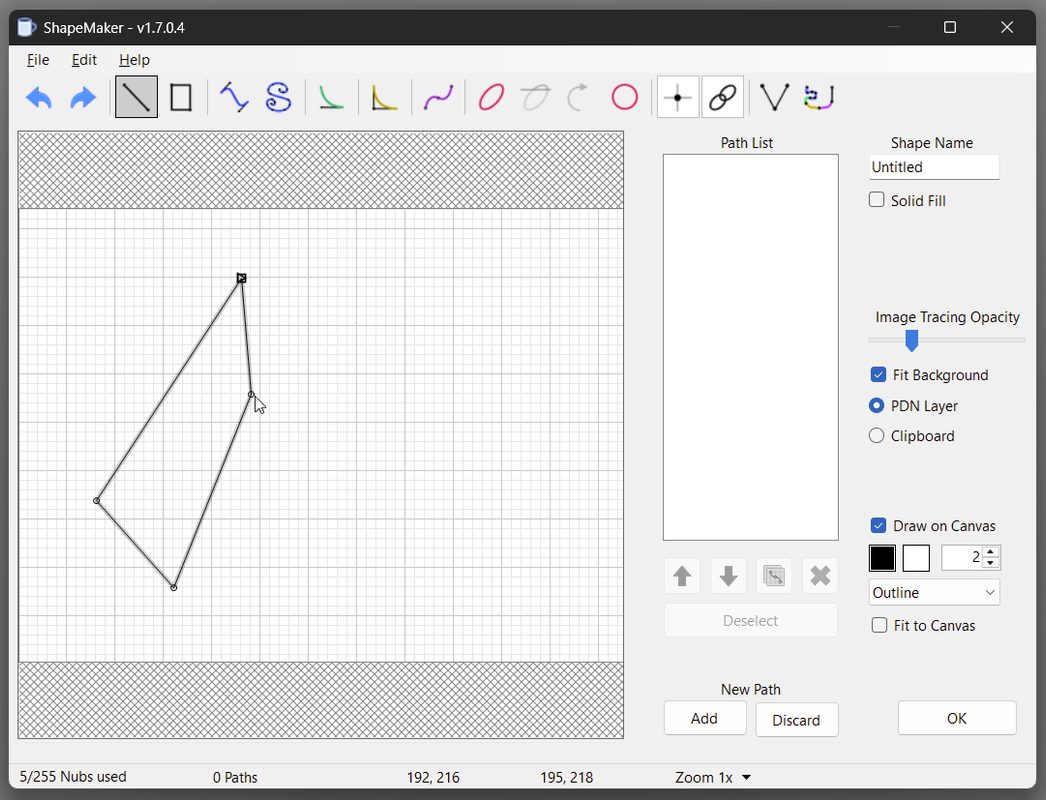This screenshot has height=800, width=1046.
Task: Select the PDN Layer radio button
Action: [x=877, y=406]
